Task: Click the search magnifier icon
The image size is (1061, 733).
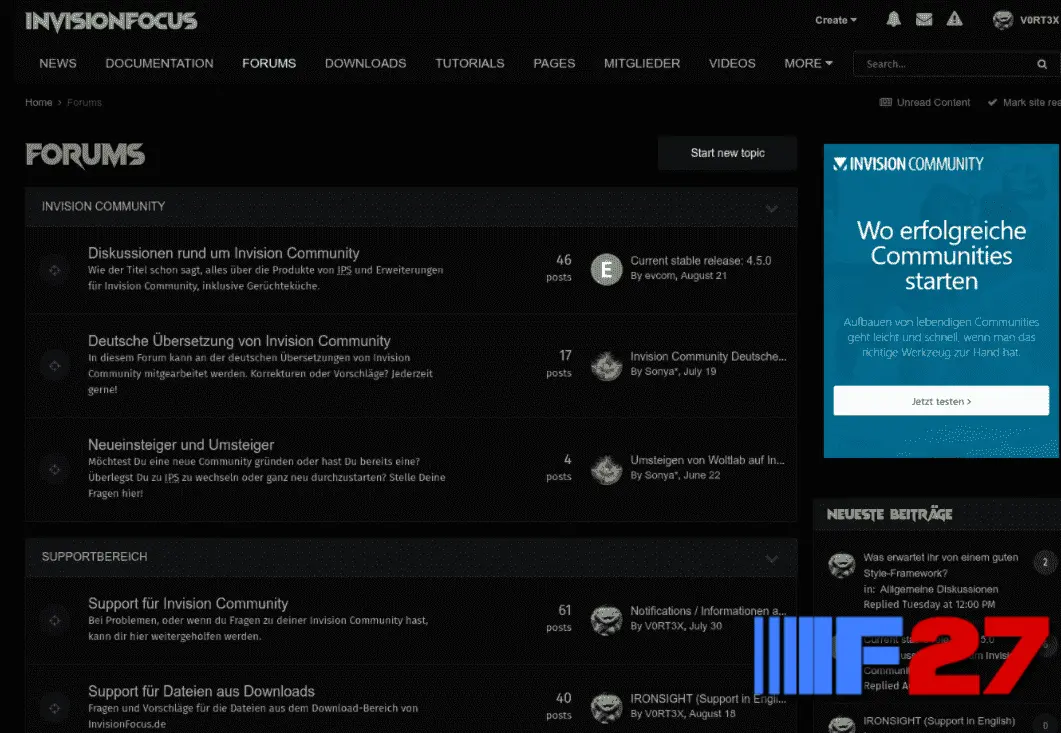Action: click(x=1042, y=64)
